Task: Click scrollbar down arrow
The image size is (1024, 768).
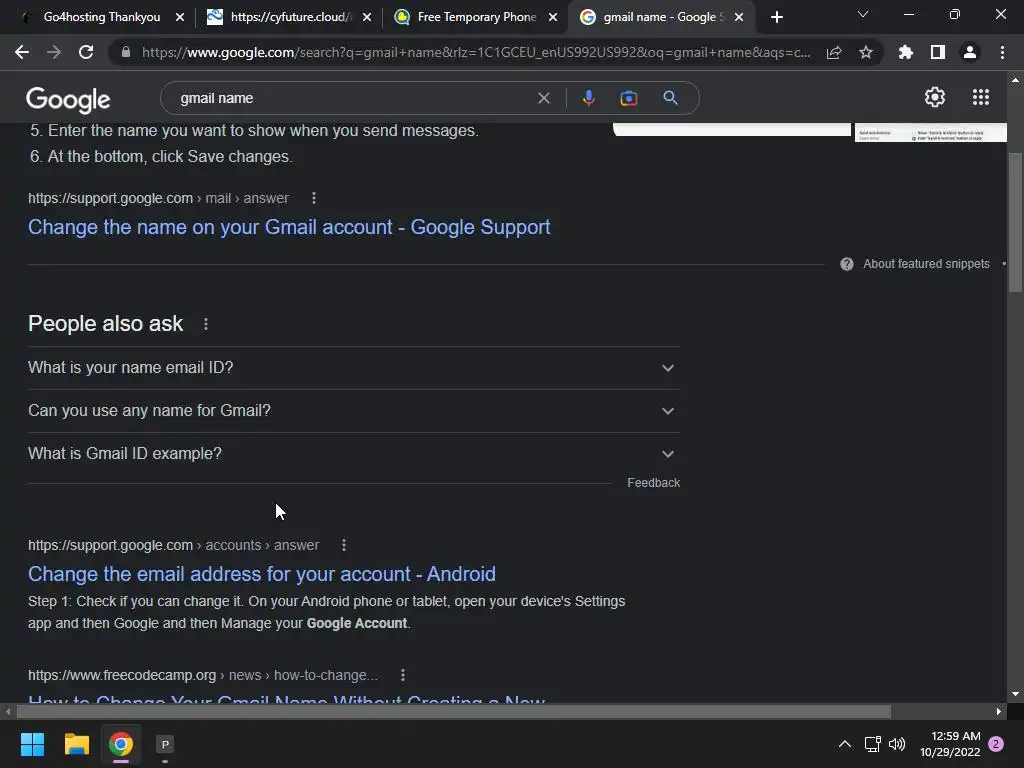Action: point(1015,694)
